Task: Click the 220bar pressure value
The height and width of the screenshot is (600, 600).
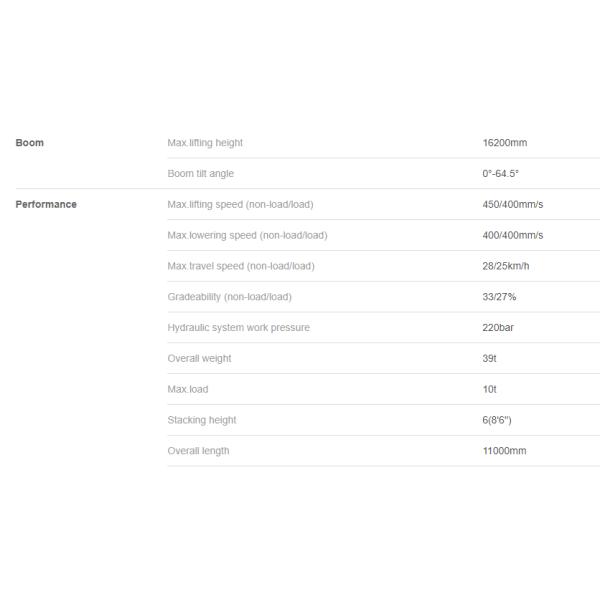Action: coord(498,328)
